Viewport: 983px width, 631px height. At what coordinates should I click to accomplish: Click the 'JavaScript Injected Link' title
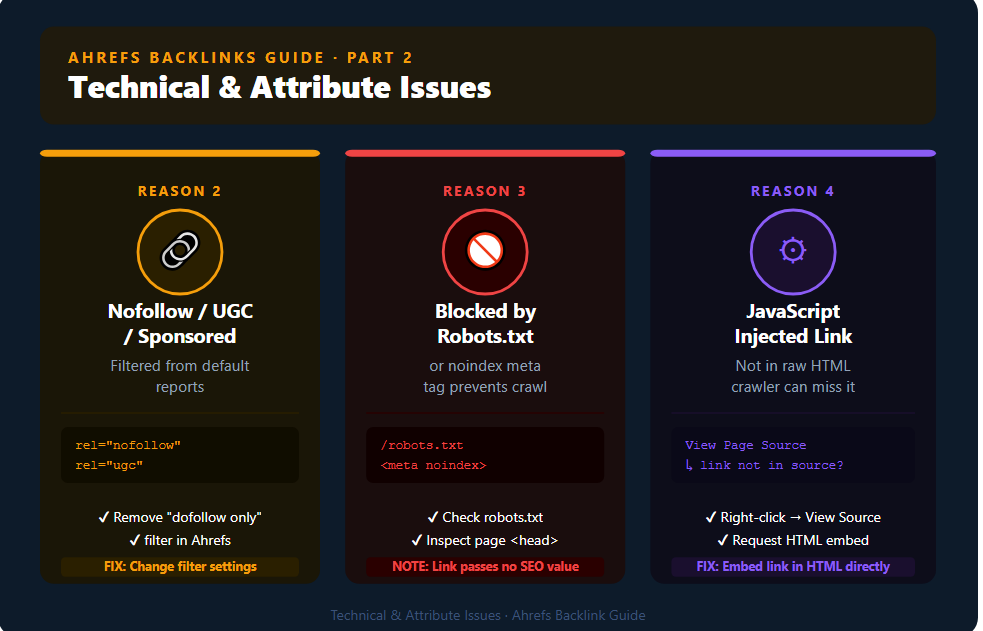tap(793, 323)
